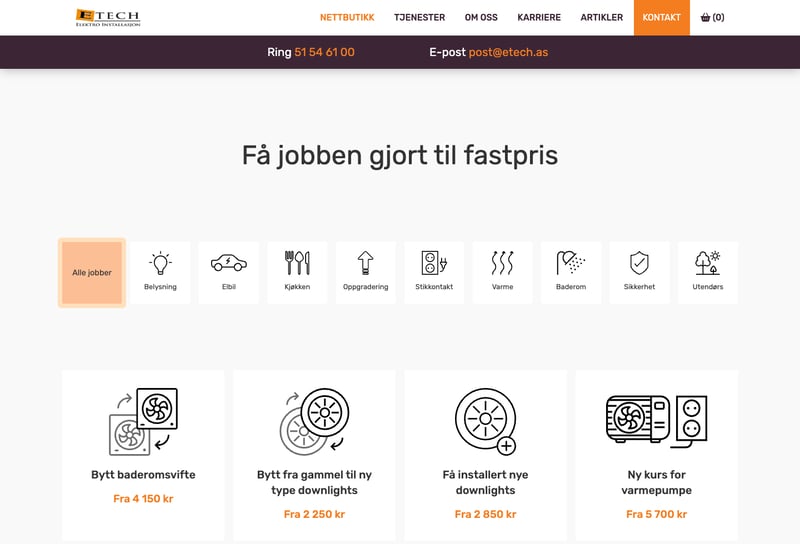The height and width of the screenshot is (544, 800).
Task: Click the KONTAKT button
Action: coord(662,17)
